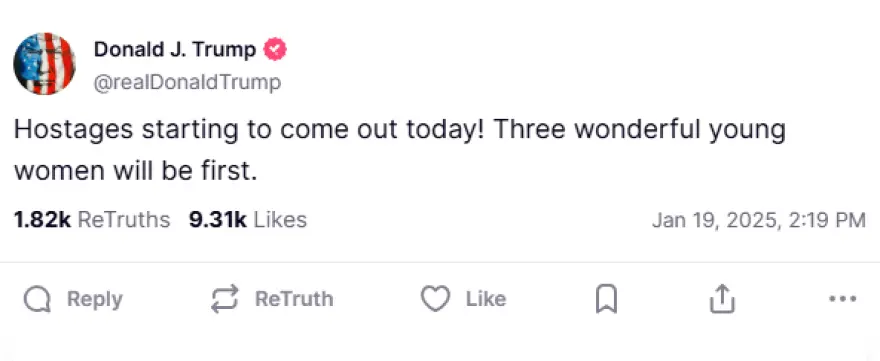880x361 pixels.
Task: Open the share upload icon
Action: click(x=722, y=299)
